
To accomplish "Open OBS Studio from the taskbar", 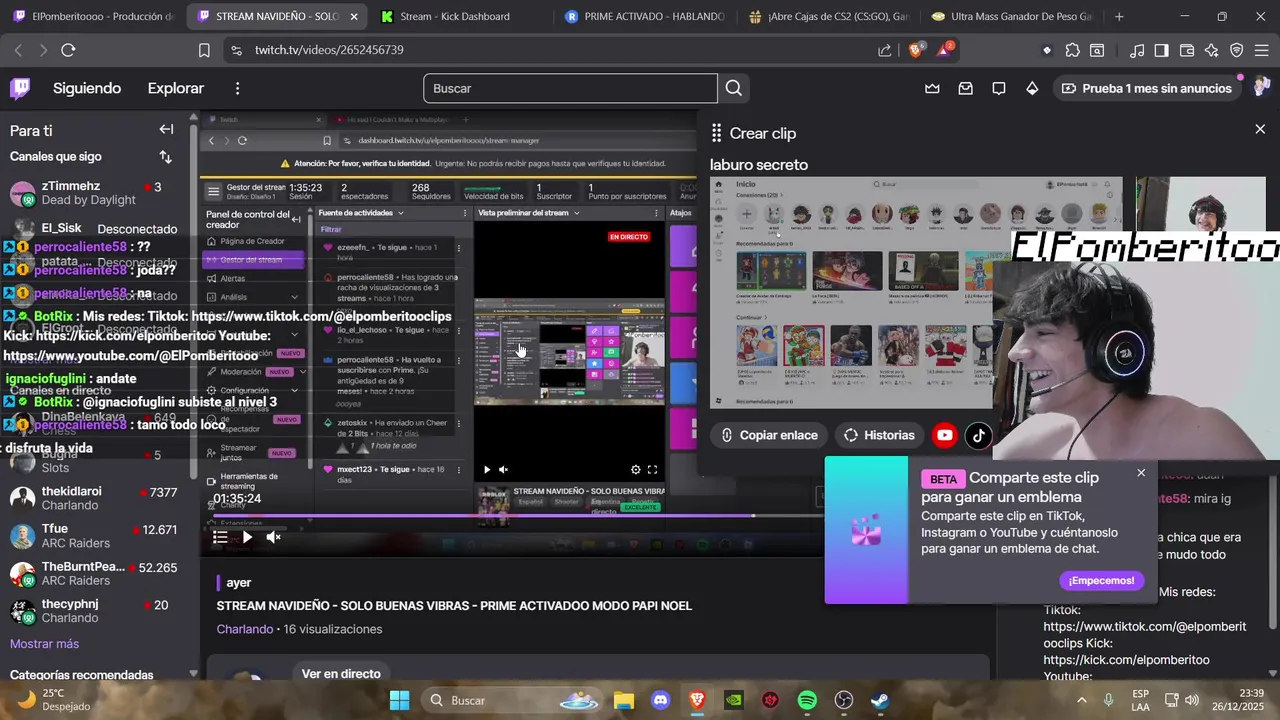I will coord(844,700).
